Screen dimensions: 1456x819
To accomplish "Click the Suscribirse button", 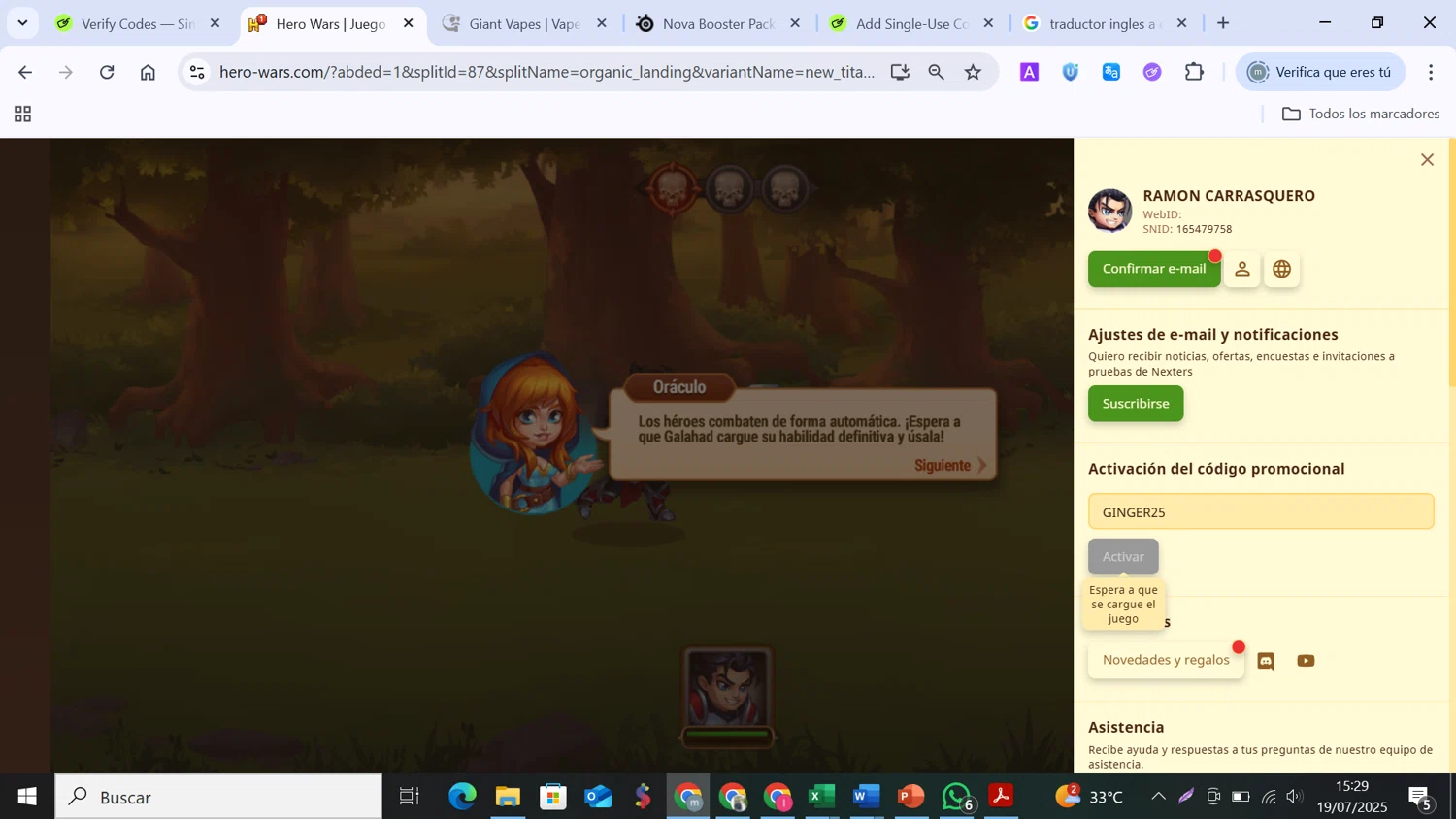I will [1136, 404].
